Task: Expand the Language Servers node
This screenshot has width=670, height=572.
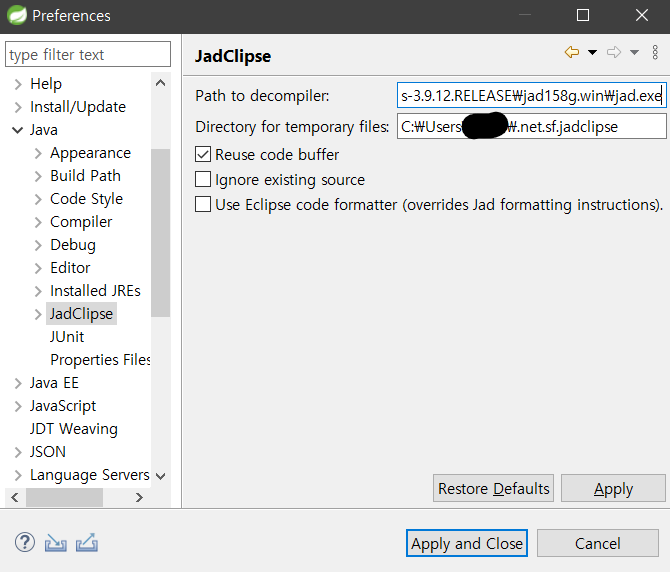Action: point(18,475)
